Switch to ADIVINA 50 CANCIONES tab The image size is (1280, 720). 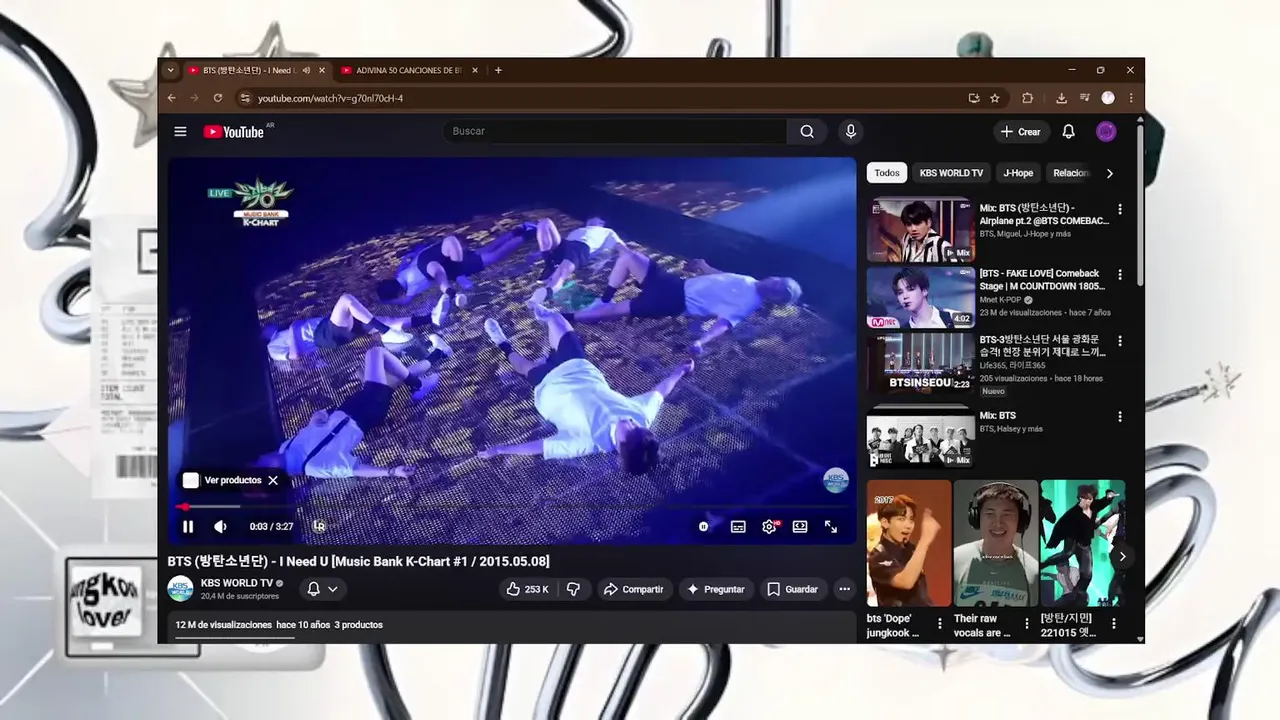point(408,70)
